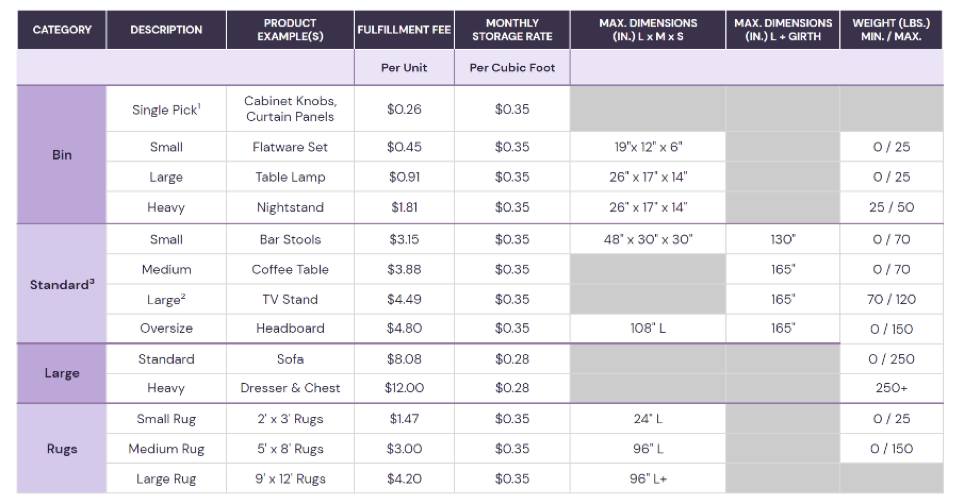Click the WEIGHT (LBS.) MIN./MAX. header
Image resolution: width=964 pixels, height=504 pixels.
tap(890, 30)
